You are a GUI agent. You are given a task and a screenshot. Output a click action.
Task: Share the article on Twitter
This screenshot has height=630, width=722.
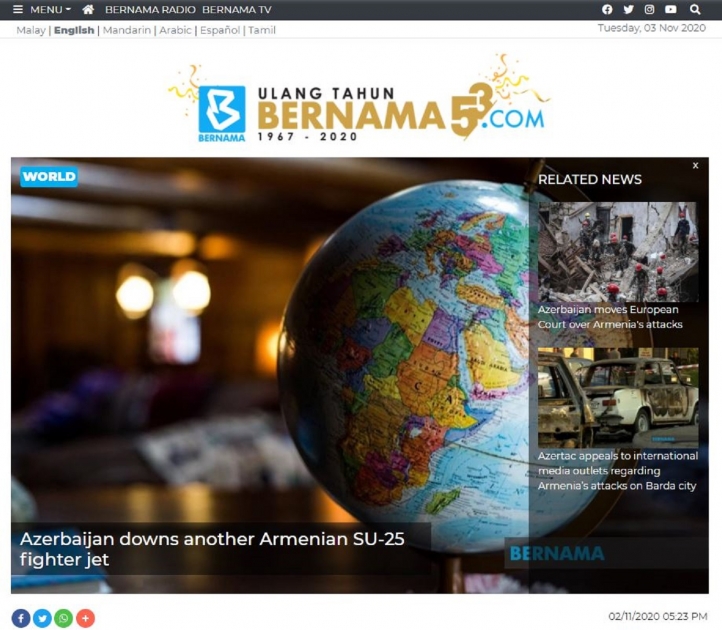point(42,618)
